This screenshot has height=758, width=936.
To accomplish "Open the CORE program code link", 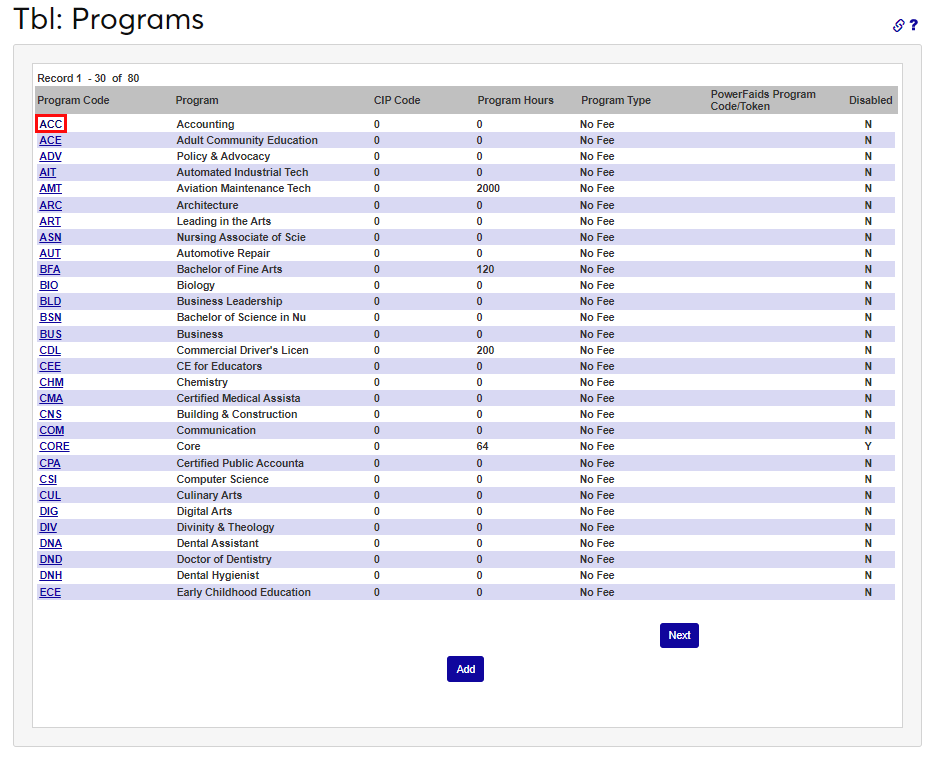I will (54, 446).
